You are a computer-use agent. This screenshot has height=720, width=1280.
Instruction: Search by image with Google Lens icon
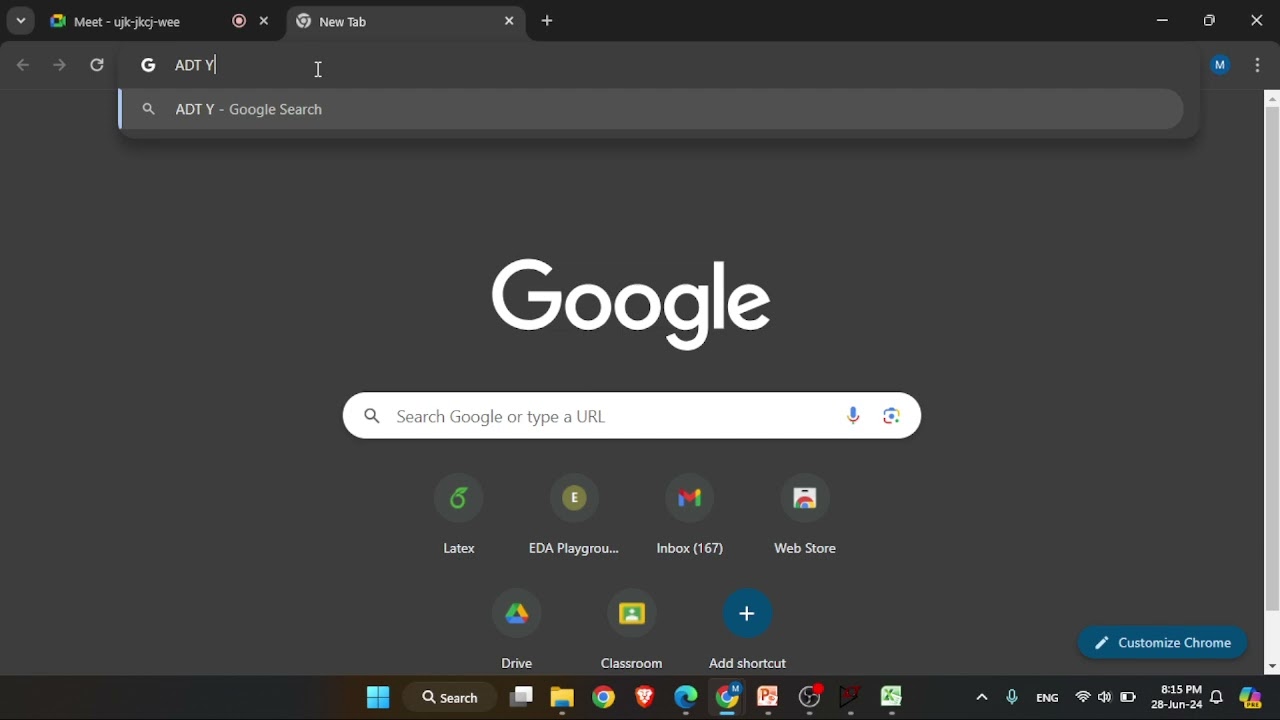coord(893,416)
